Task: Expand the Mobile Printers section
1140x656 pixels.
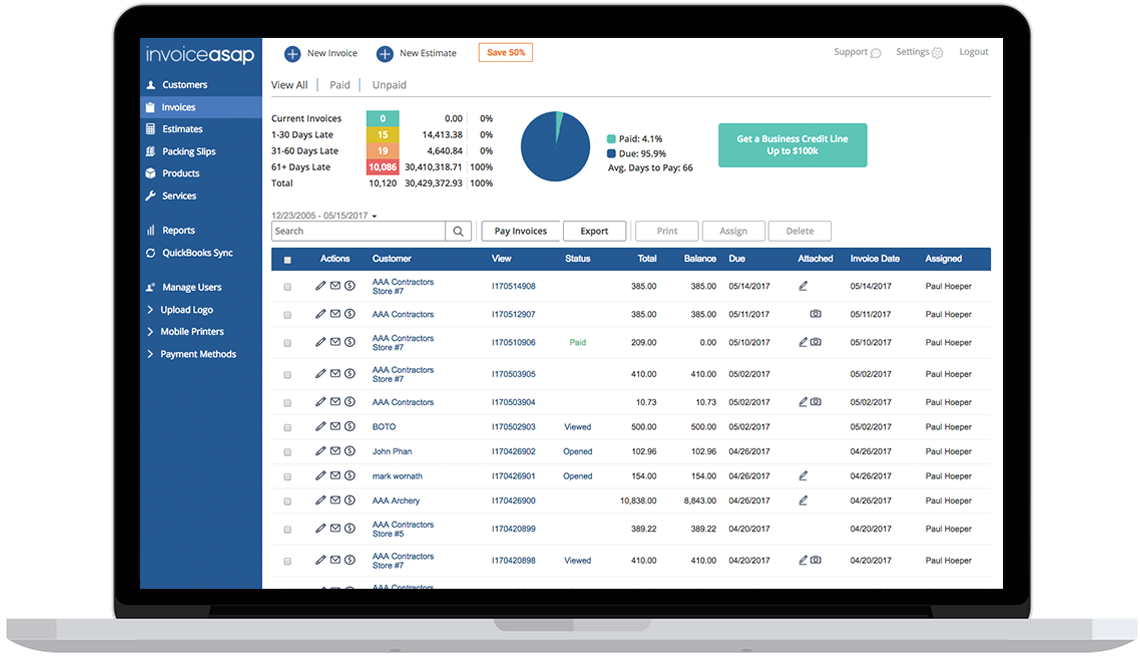Action: click(192, 331)
